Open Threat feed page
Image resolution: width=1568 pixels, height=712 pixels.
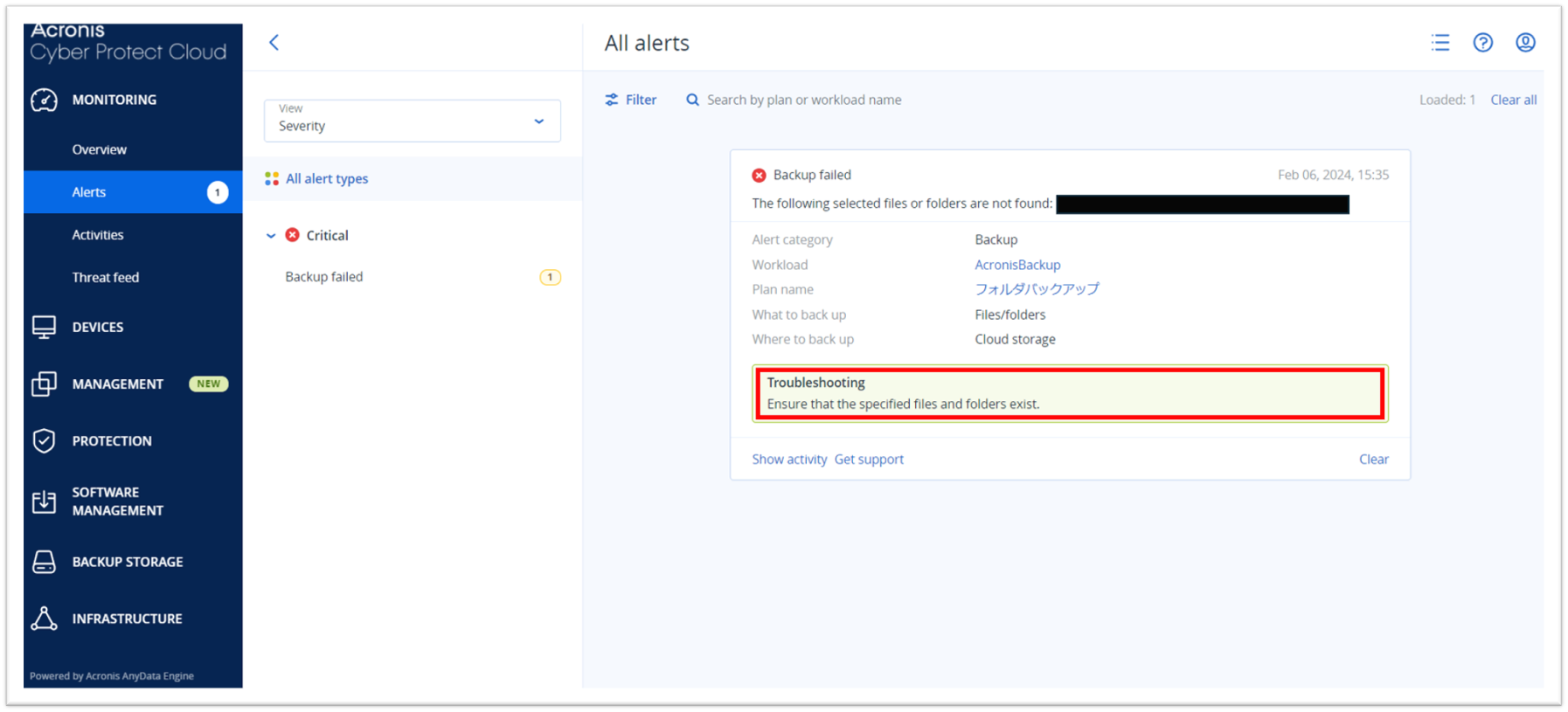pyautogui.click(x=106, y=278)
